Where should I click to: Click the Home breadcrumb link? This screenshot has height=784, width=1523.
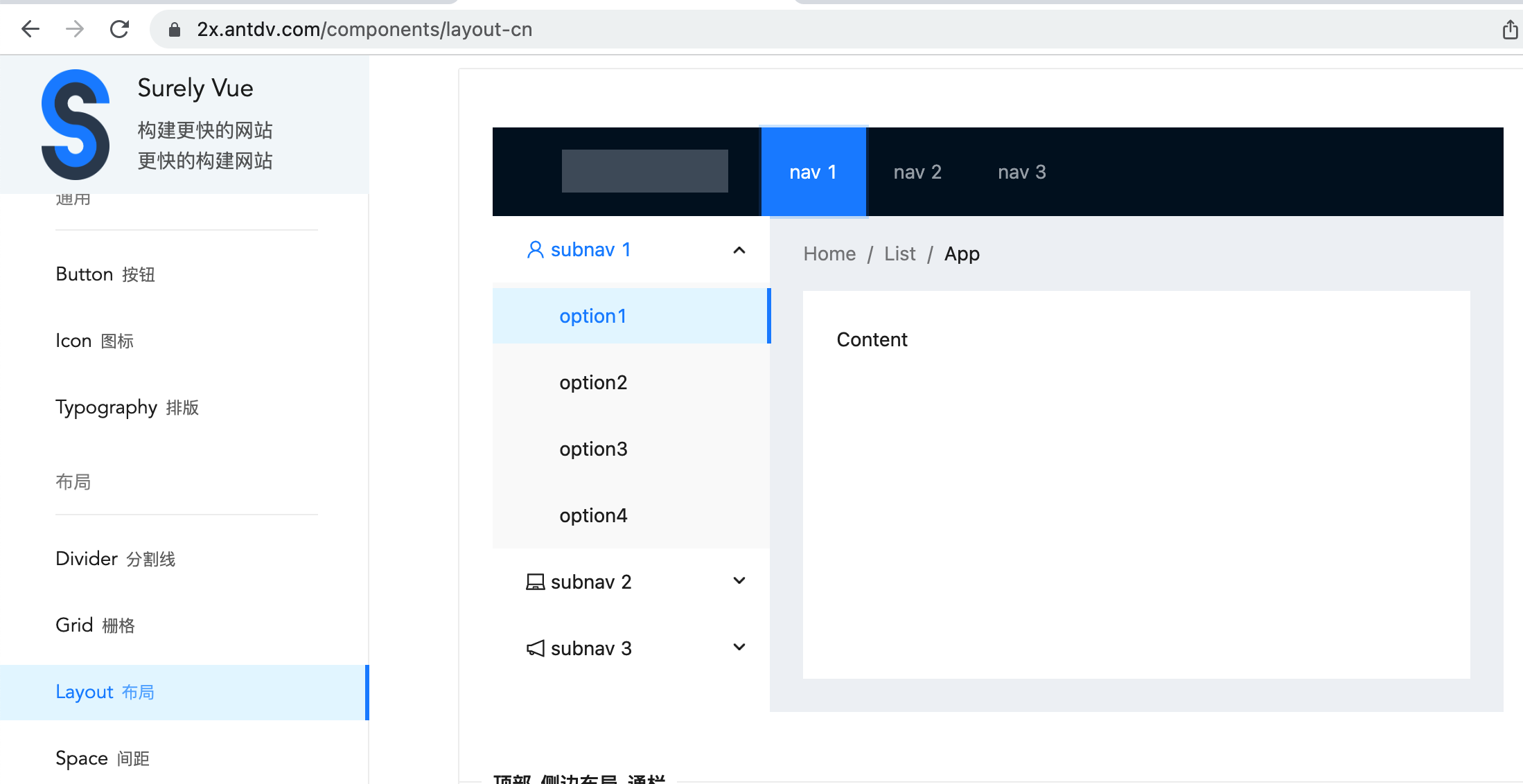(x=829, y=253)
